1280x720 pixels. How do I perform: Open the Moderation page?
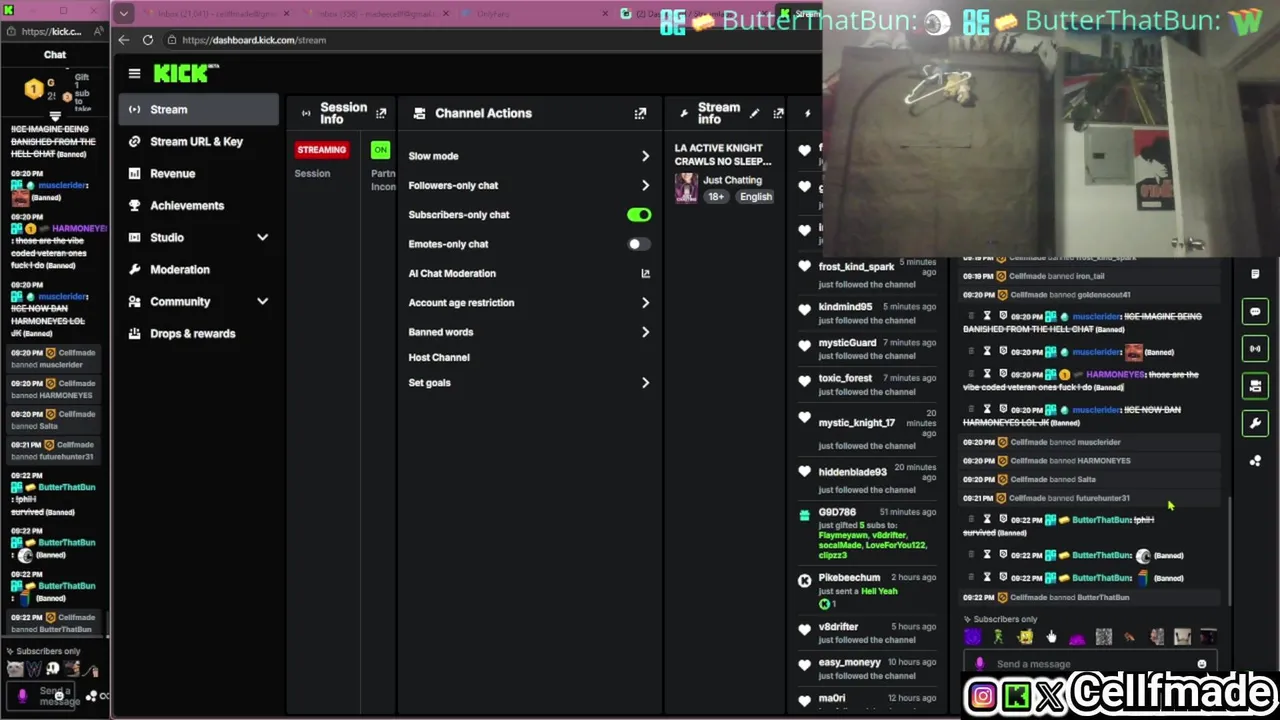pyautogui.click(x=198, y=269)
